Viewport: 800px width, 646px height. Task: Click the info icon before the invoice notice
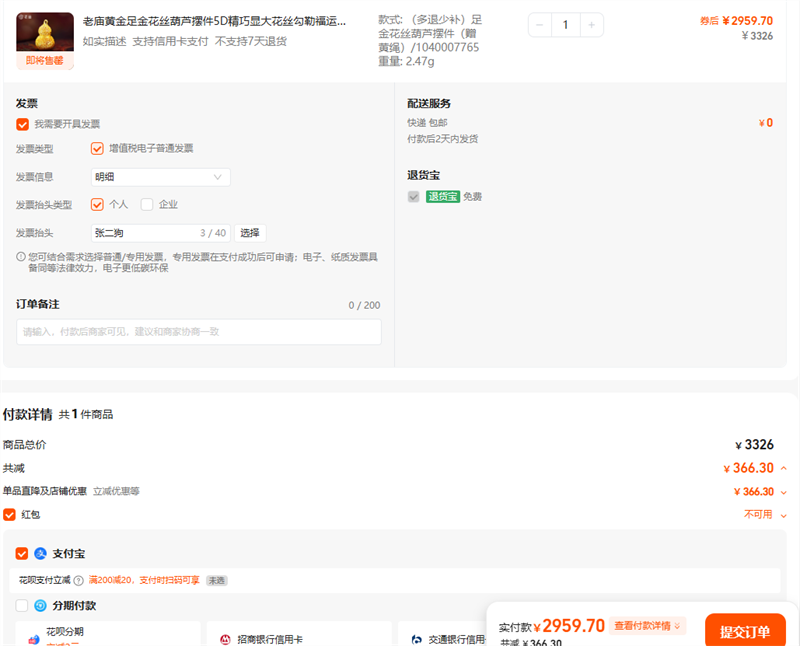21,257
